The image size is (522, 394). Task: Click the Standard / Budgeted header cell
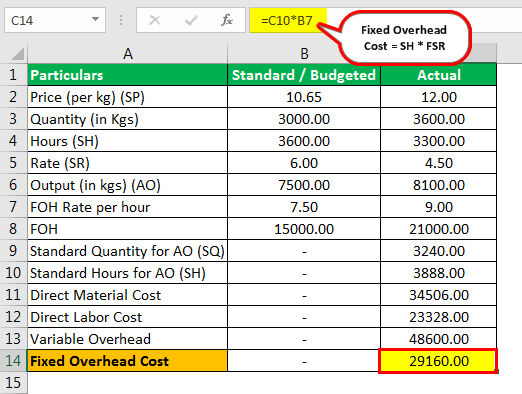(304, 75)
